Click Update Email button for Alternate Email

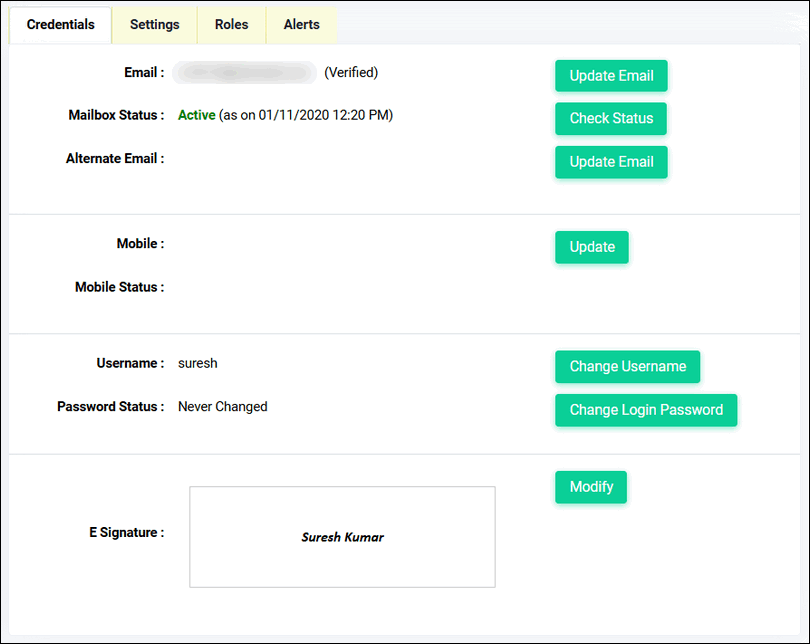pyautogui.click(x=611, y=162)
